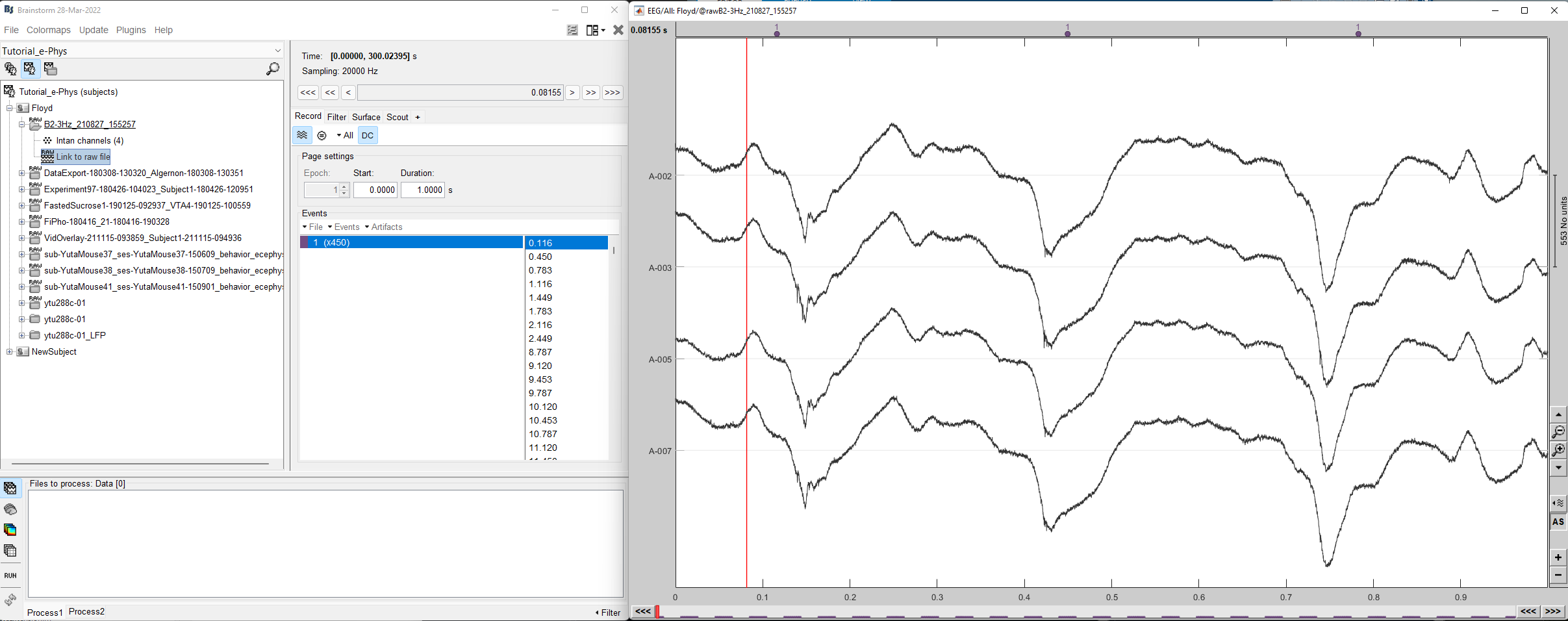Screen dimensions: 1568x621
Task: Collapse the B2-3Hz_210827_155257 tree node
Action: coord(21,124)
